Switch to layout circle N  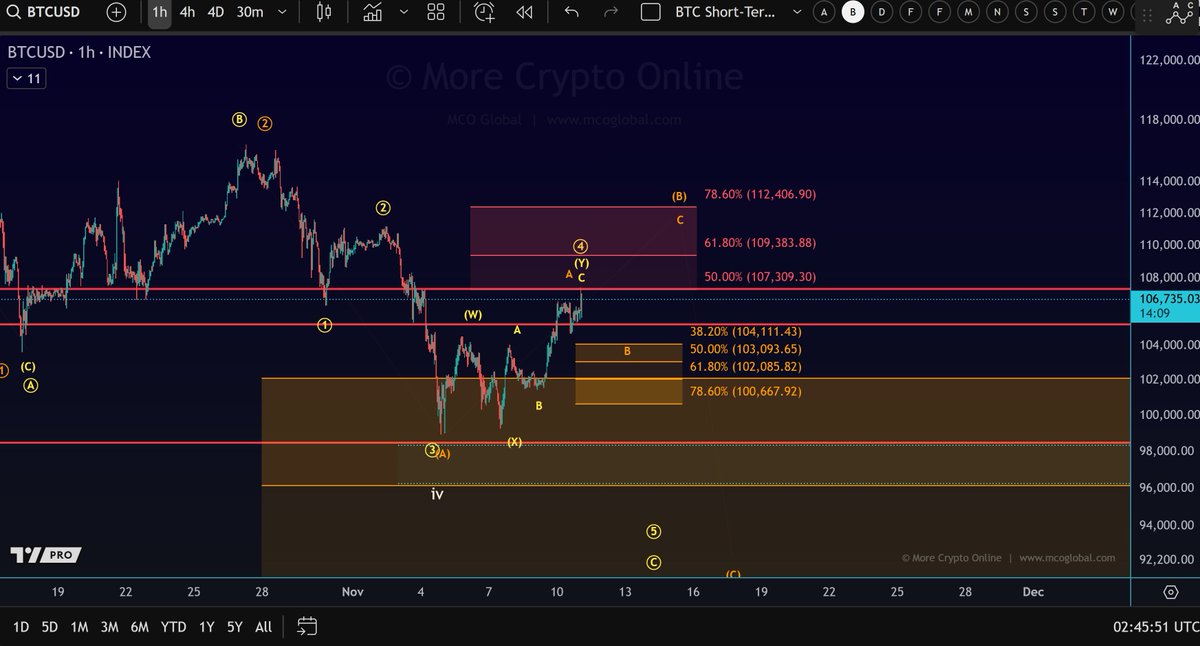(x=997, y=12)
